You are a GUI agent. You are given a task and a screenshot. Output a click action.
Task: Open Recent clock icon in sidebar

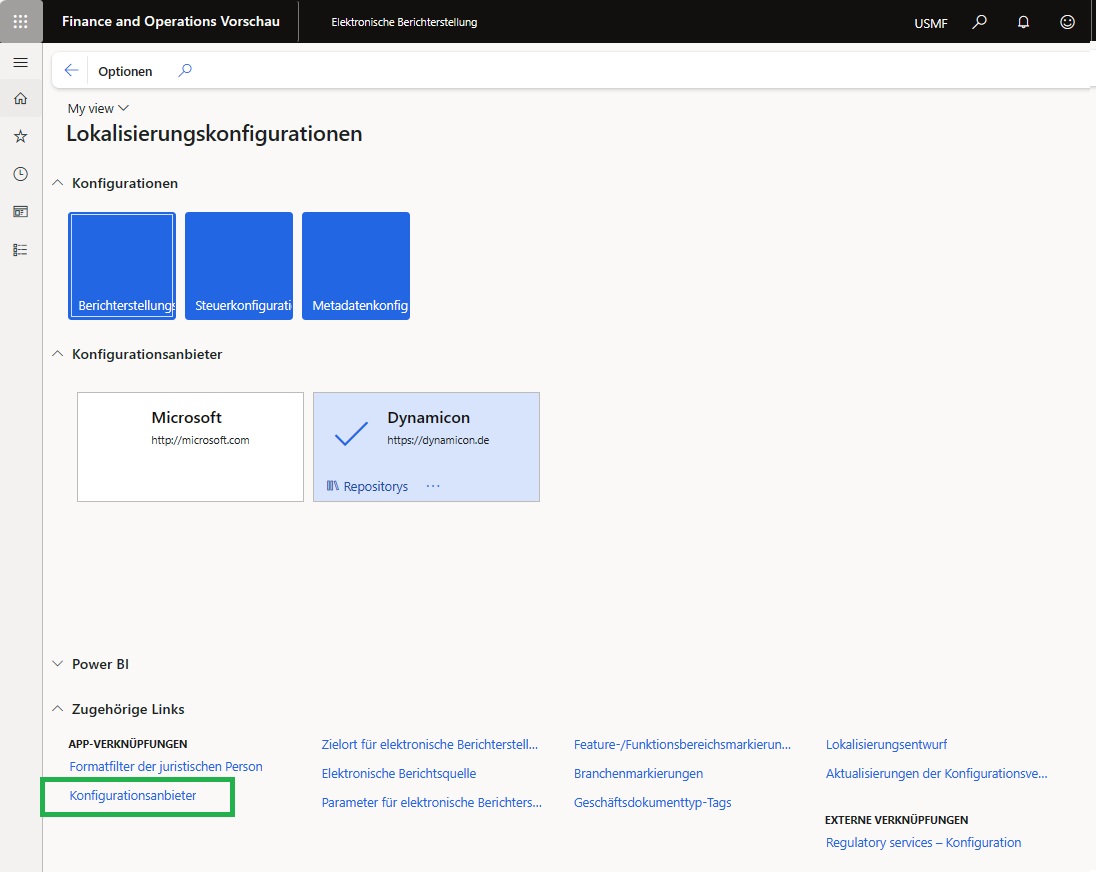tap(20, 174)
